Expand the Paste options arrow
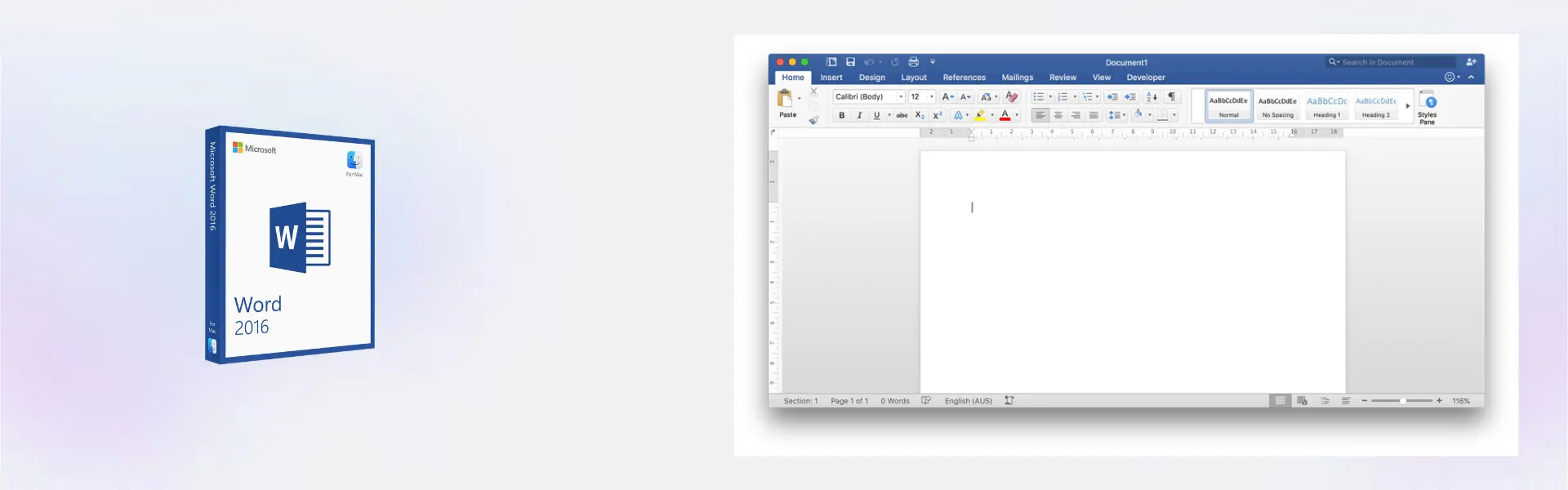Screen dimensions: 1568x490 tap(800, 98)
